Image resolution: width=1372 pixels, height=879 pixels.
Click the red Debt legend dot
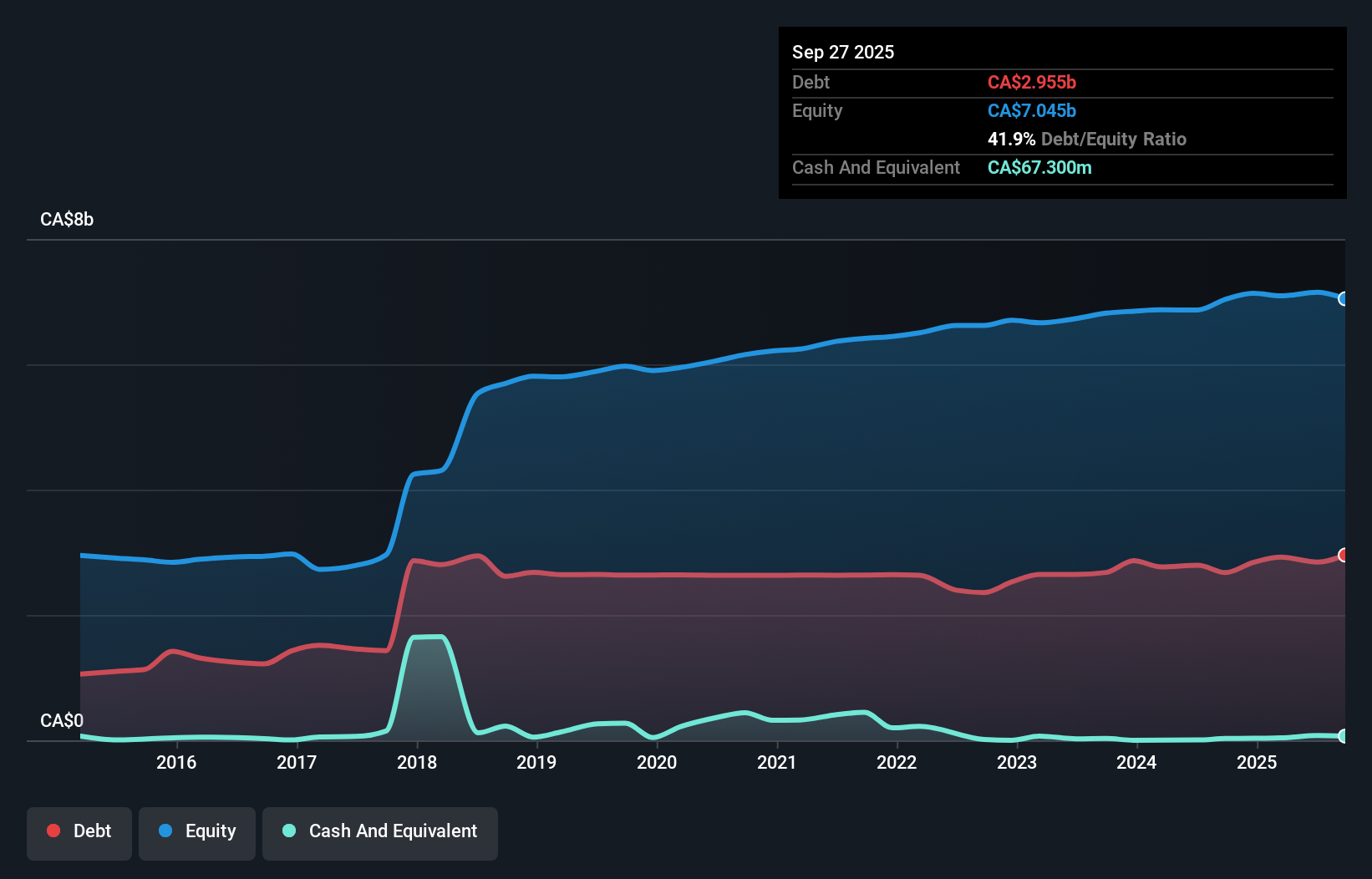(x=53, y=831)
